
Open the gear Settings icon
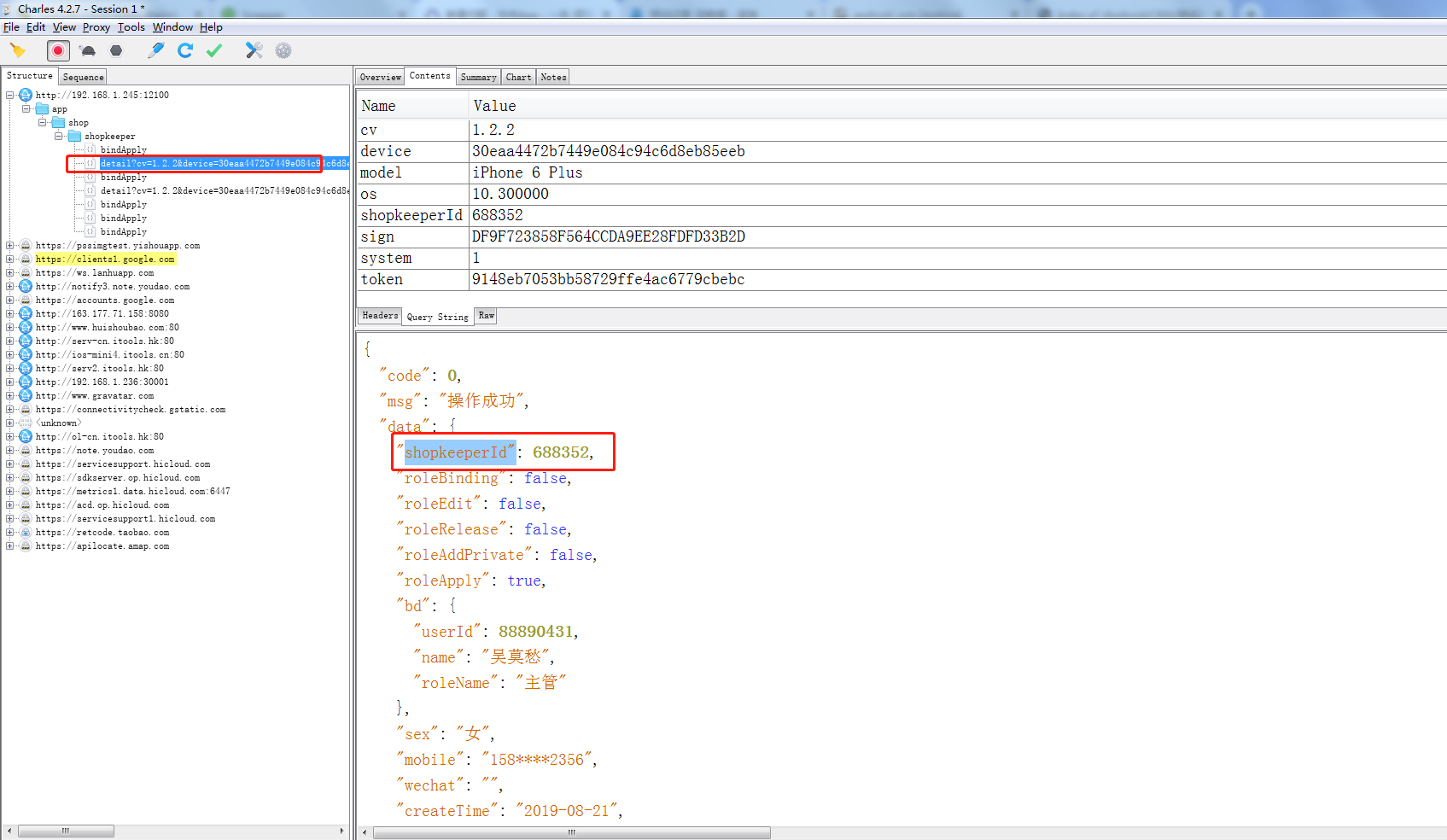coord(283,50)
